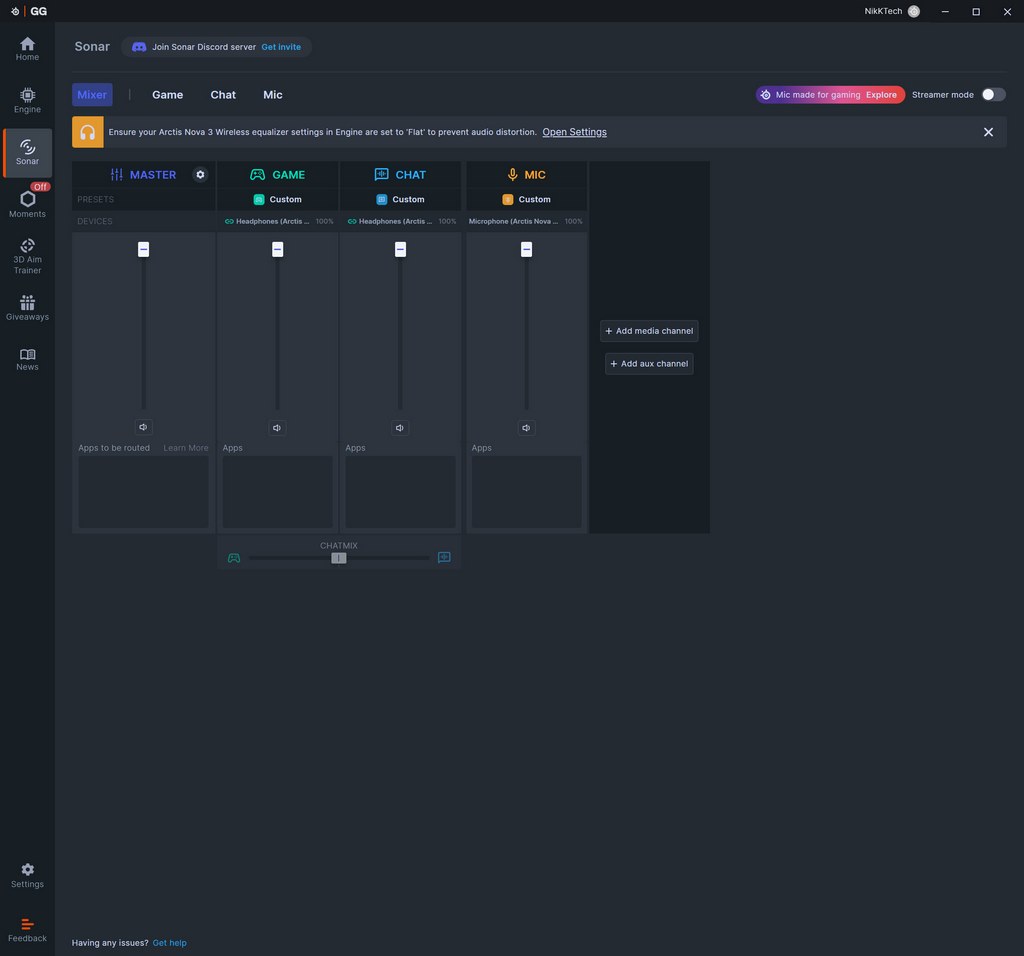Viewport: 1024px width, 956px height.
Task: Launch 3D Aim Trainer from sidebar
Action: [27, 255]
